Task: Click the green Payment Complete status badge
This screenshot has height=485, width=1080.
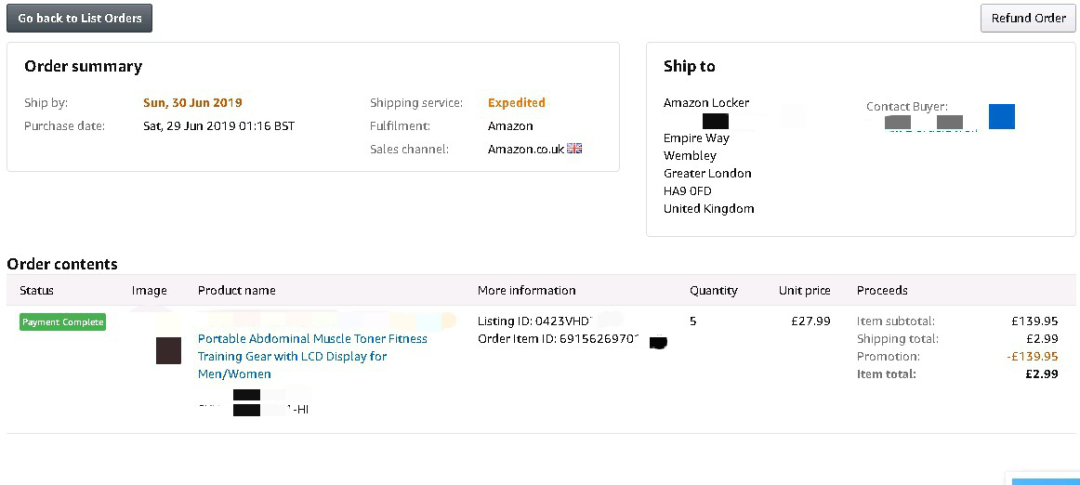Action: pyautogui.click(x=63, y=322)
